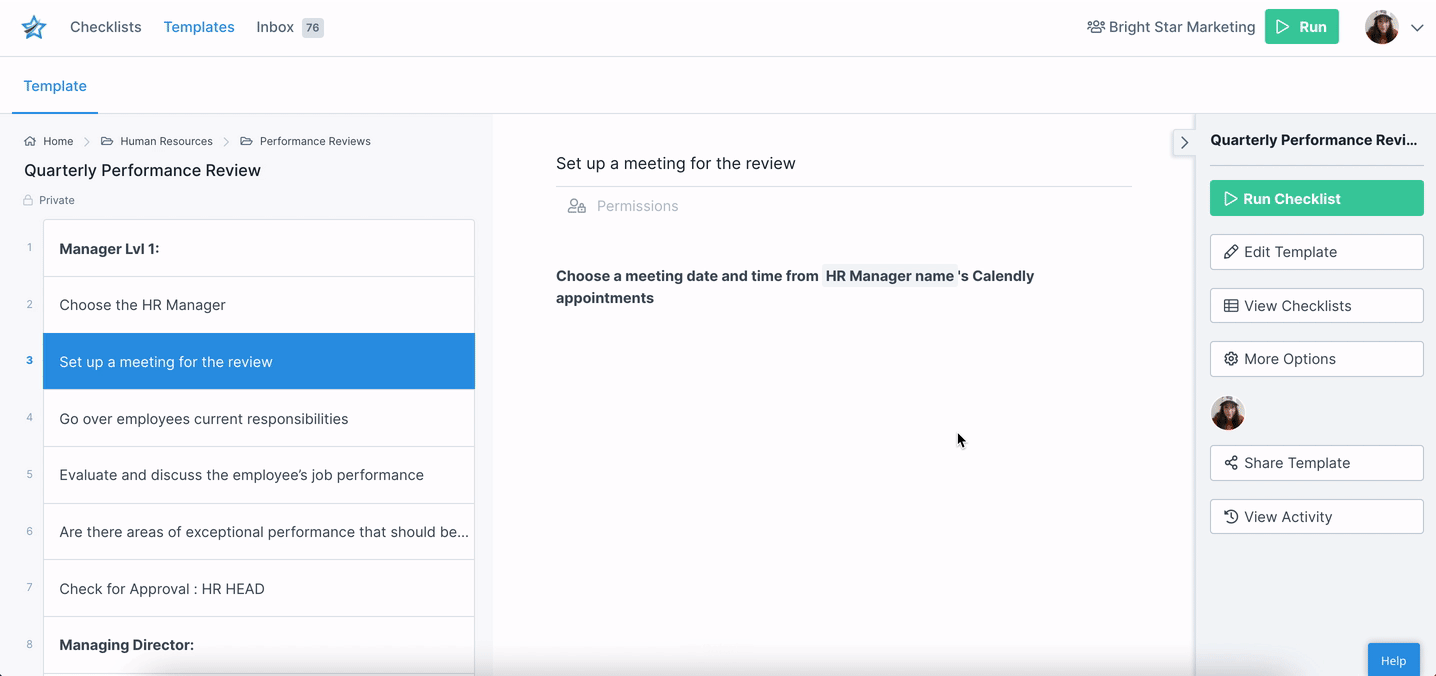Viewport: 1436px width, 676px height.
Task: Open the More Options menu
Action: click(1316, 359)
